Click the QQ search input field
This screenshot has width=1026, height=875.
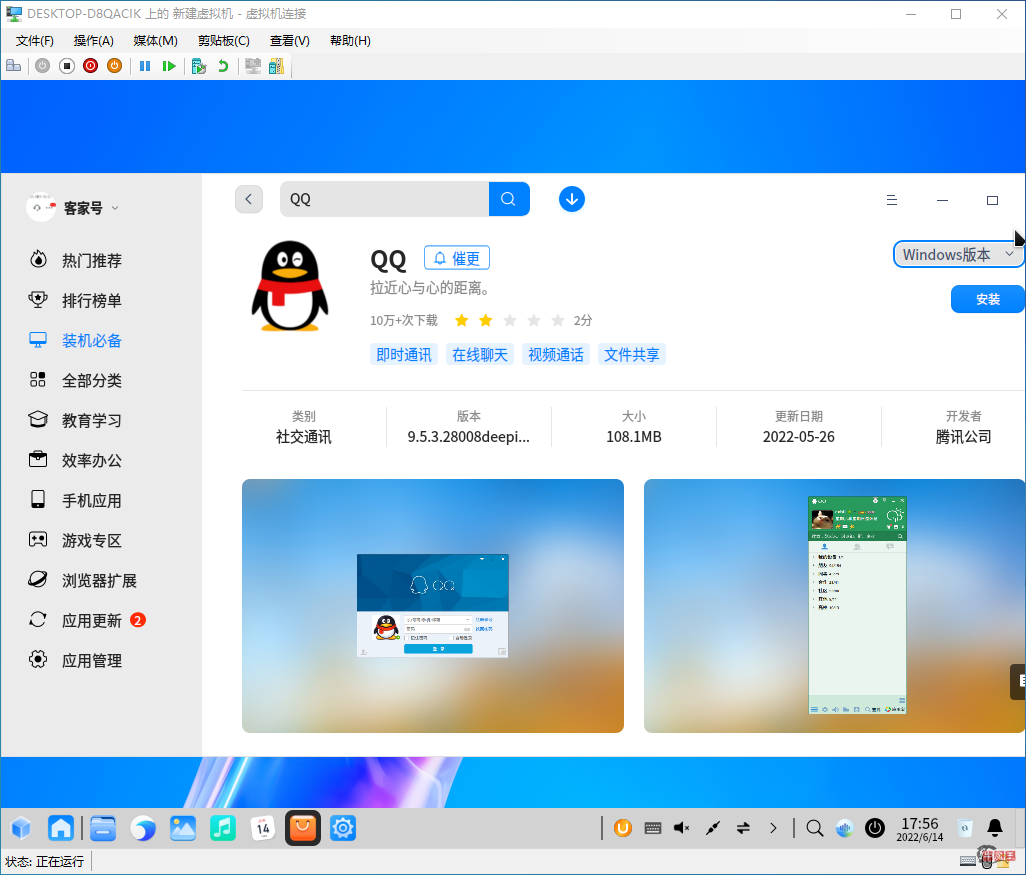click(384, 199)
